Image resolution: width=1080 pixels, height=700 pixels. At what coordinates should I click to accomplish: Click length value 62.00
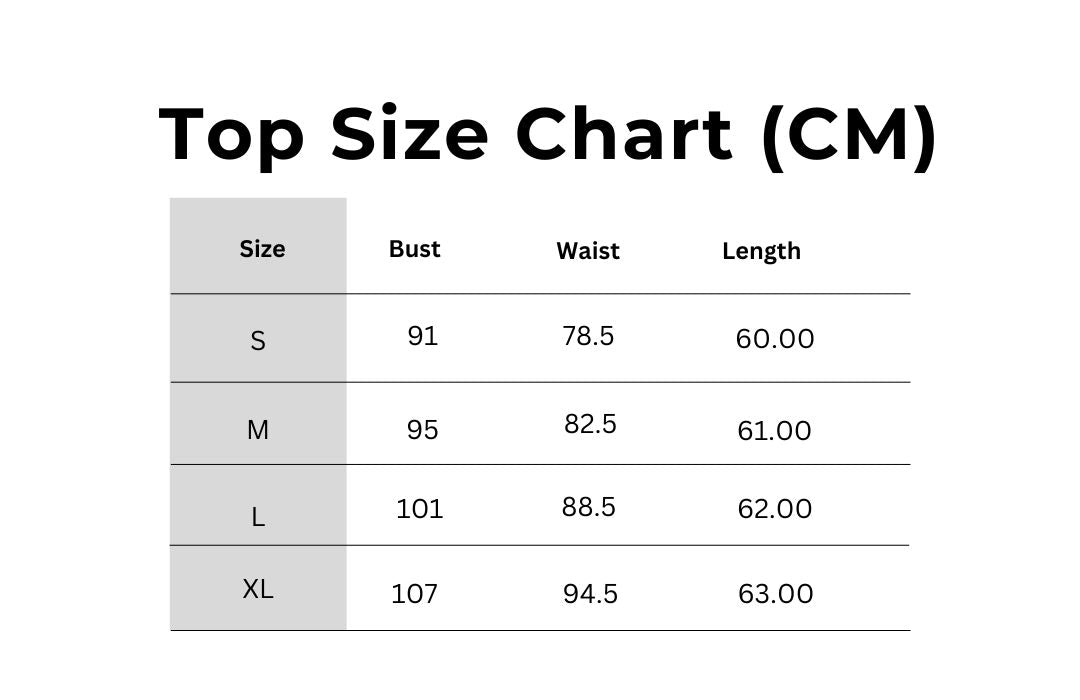point(774,509)
